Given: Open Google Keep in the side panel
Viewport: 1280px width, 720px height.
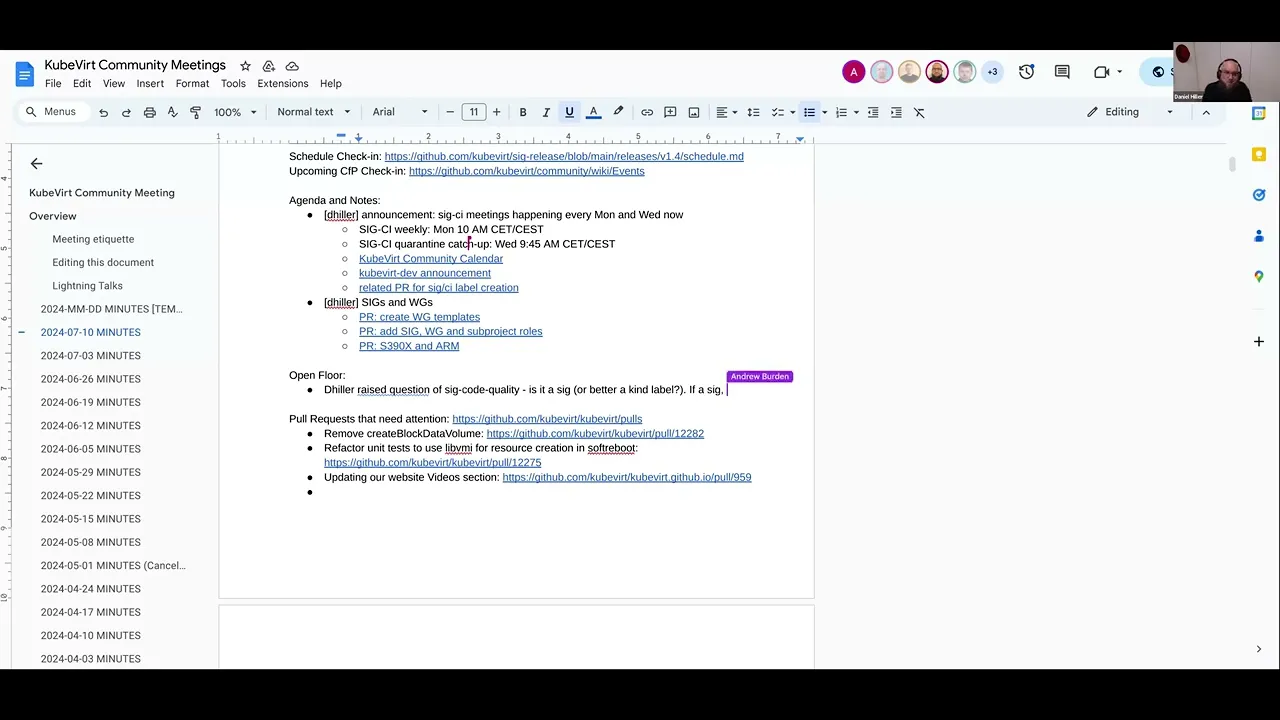Looking at the screenshot, I should click(x=1259, y=154).
